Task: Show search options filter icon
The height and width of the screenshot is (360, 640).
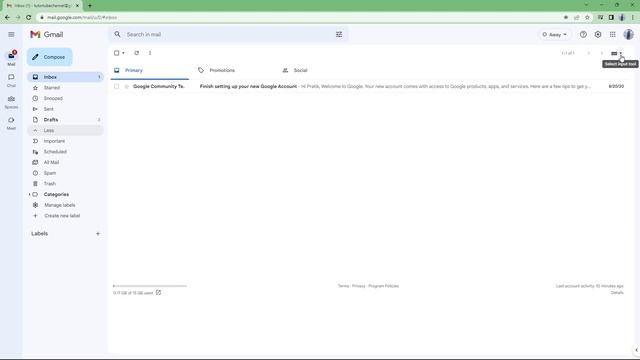Action: tap(339, 35)
